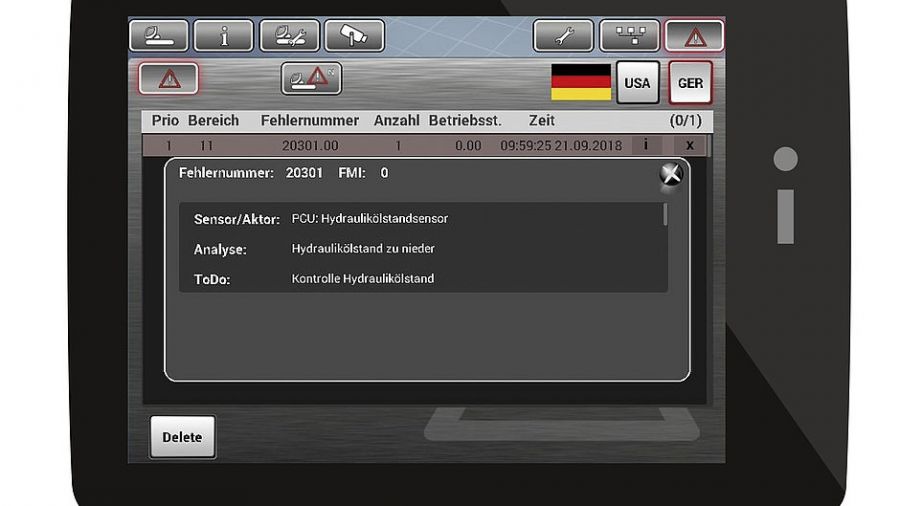
Task: Dismiss error row with the x button
Action: pos(689,145)
